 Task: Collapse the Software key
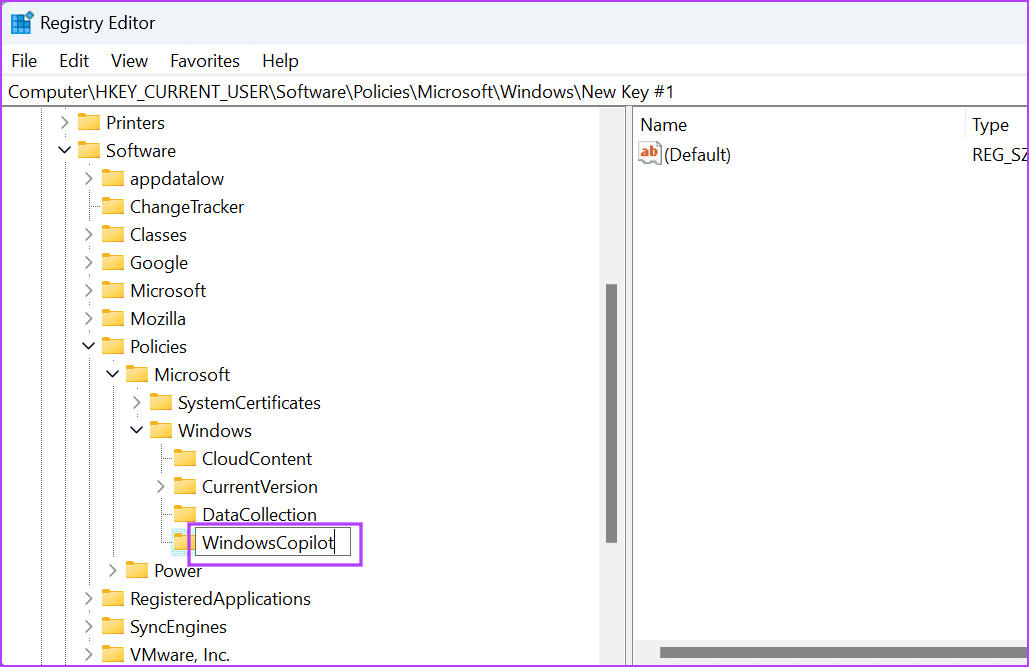(x=64, y=150)
